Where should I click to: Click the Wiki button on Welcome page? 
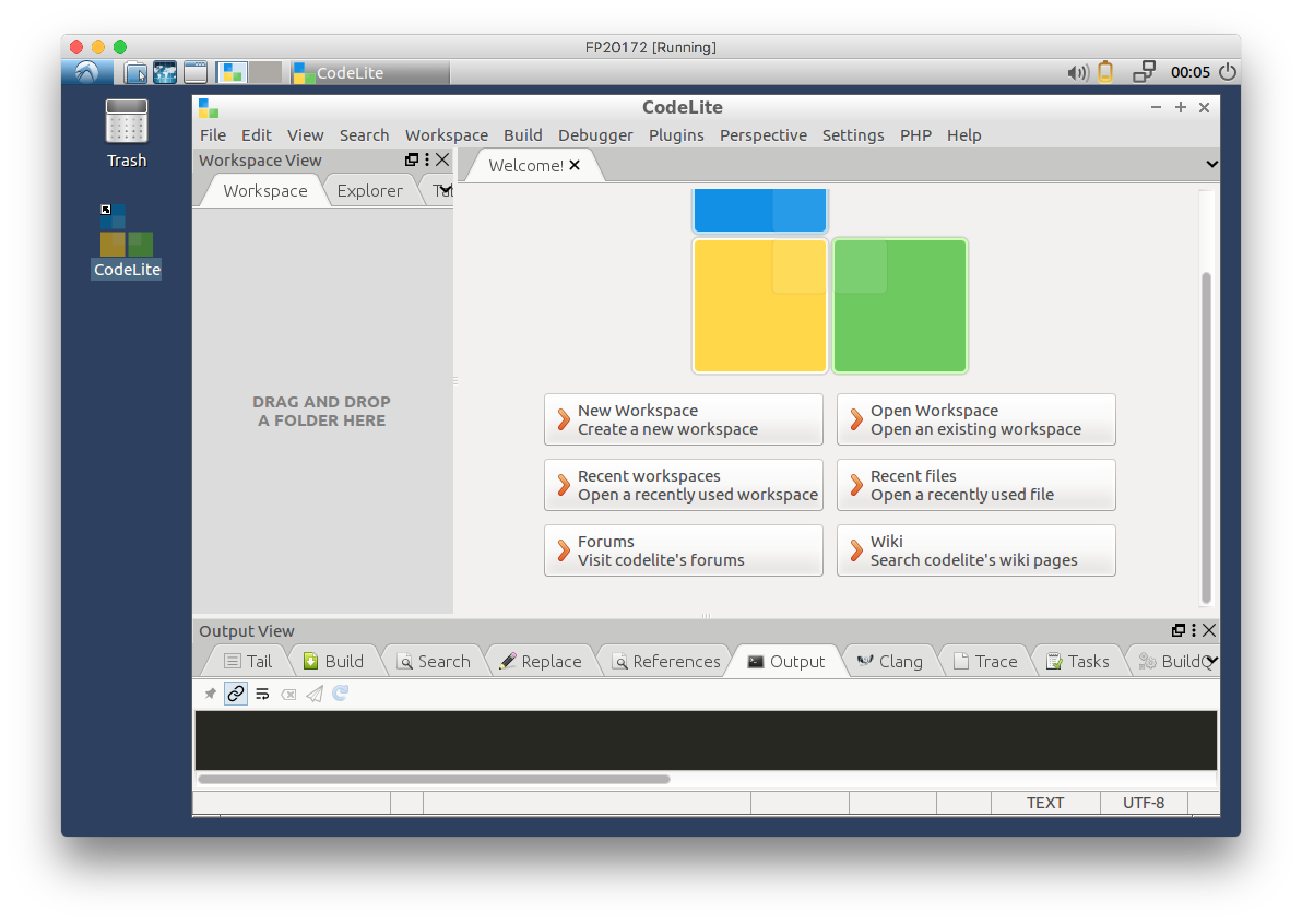[x=975, y=550]
